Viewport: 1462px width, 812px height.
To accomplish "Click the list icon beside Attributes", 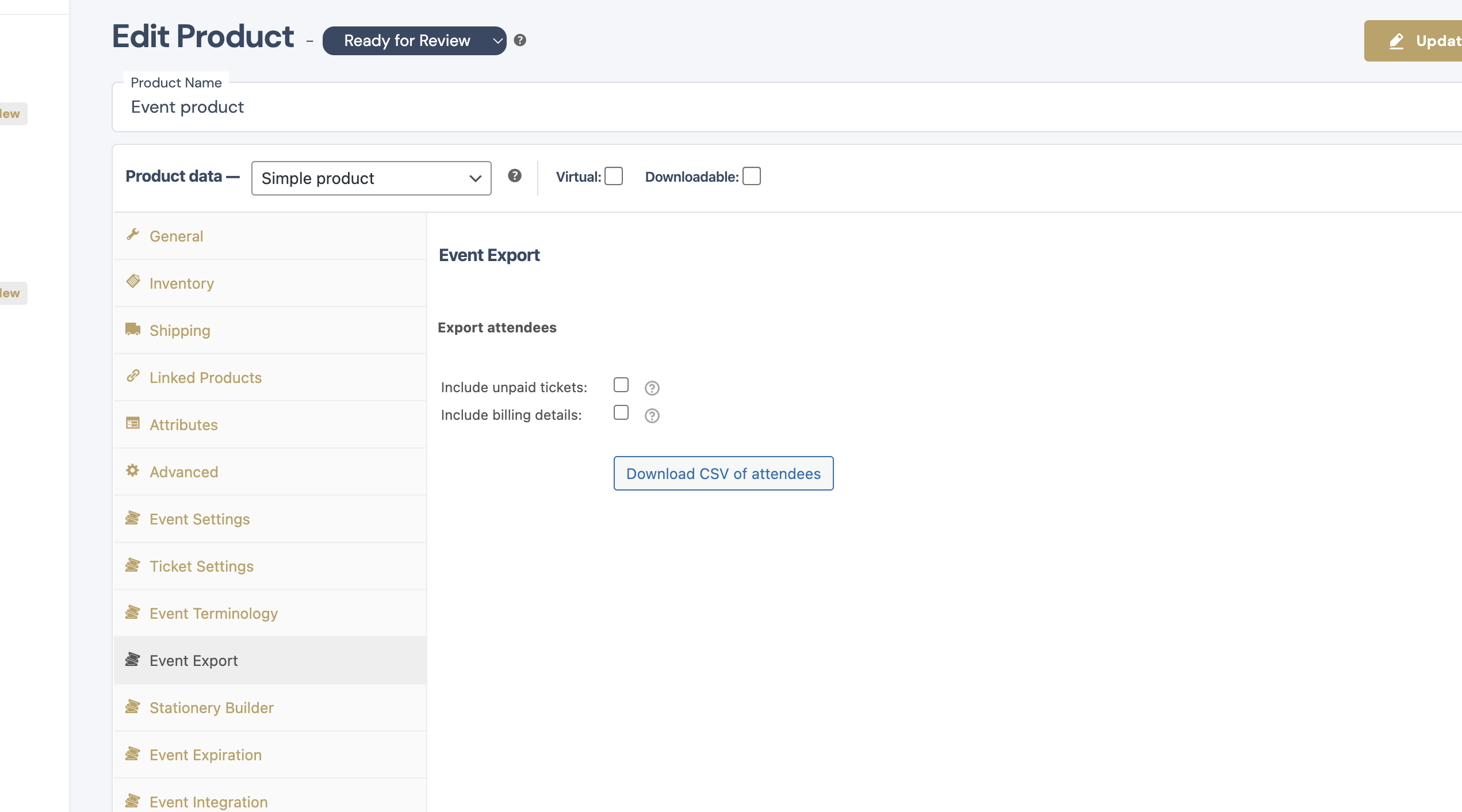I will 133,423.
